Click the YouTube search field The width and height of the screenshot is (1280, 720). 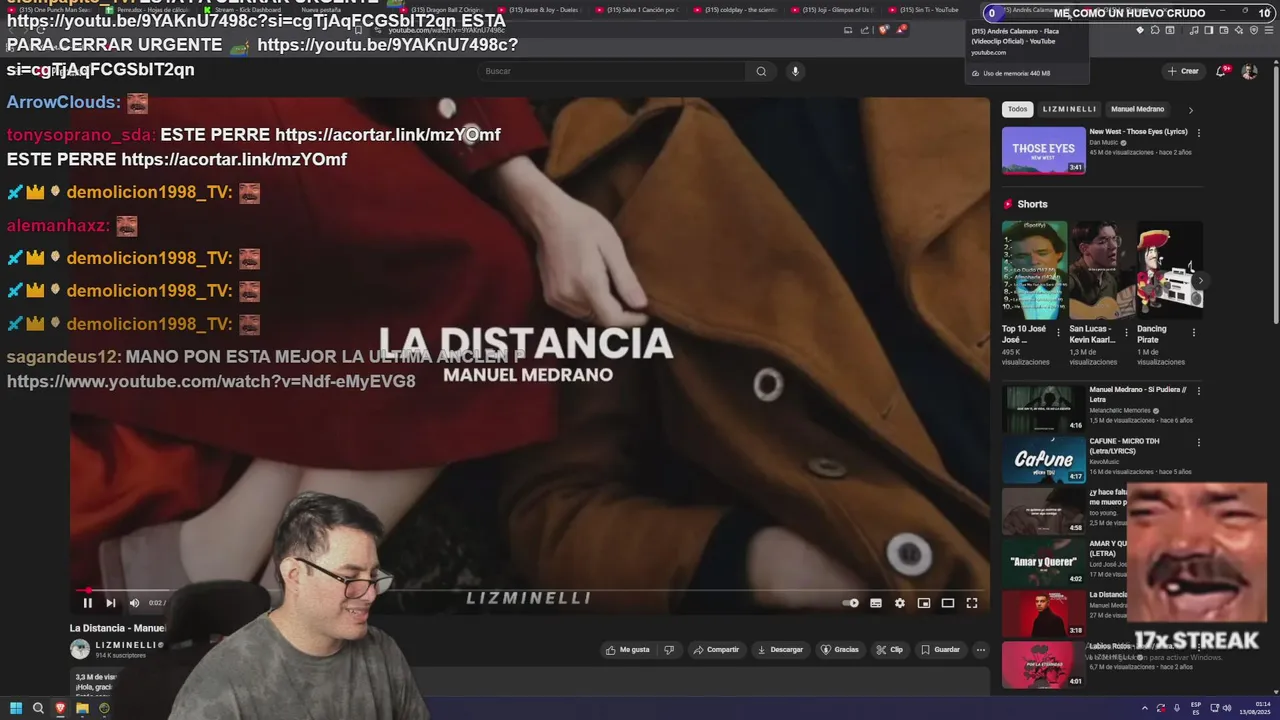(612, 71)
